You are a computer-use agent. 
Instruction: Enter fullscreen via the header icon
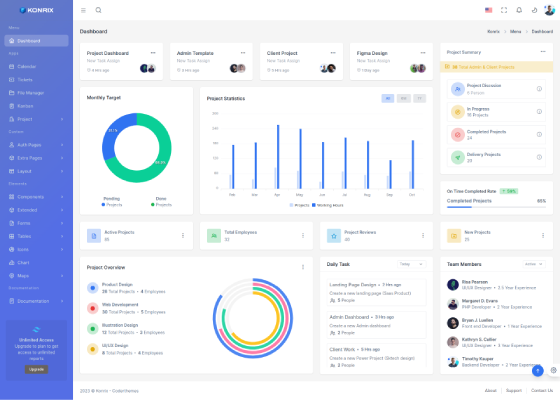(x=504, y=10)
